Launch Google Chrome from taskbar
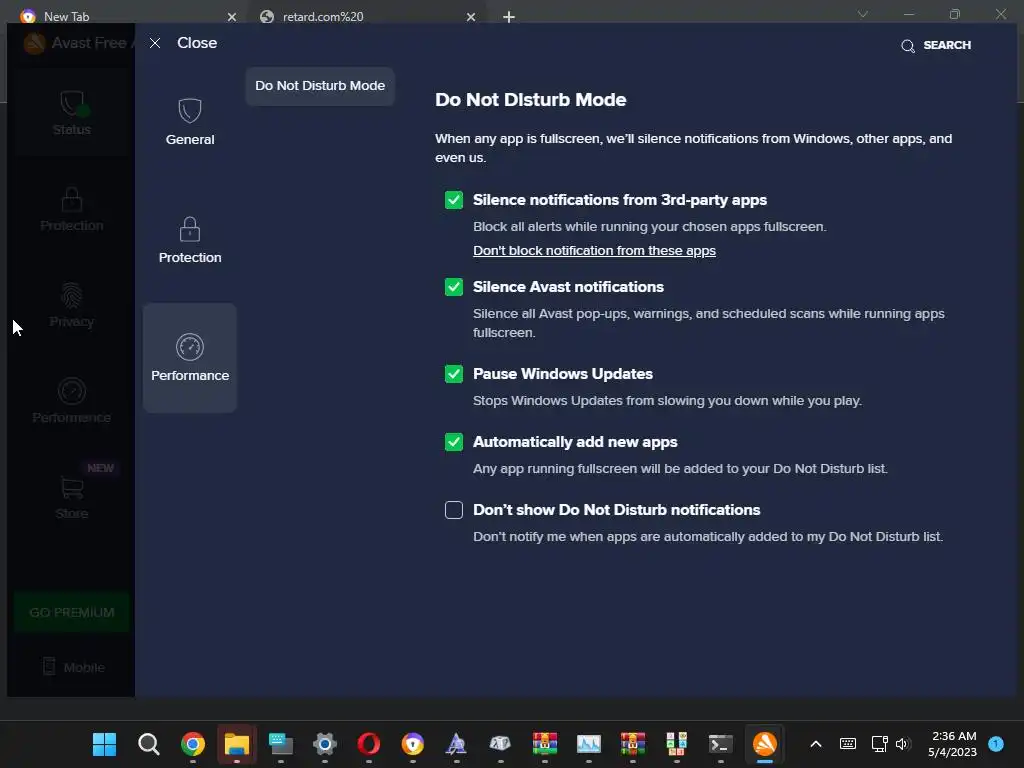The height and width of the screenshot is (768, 1024). pos(193,744)
